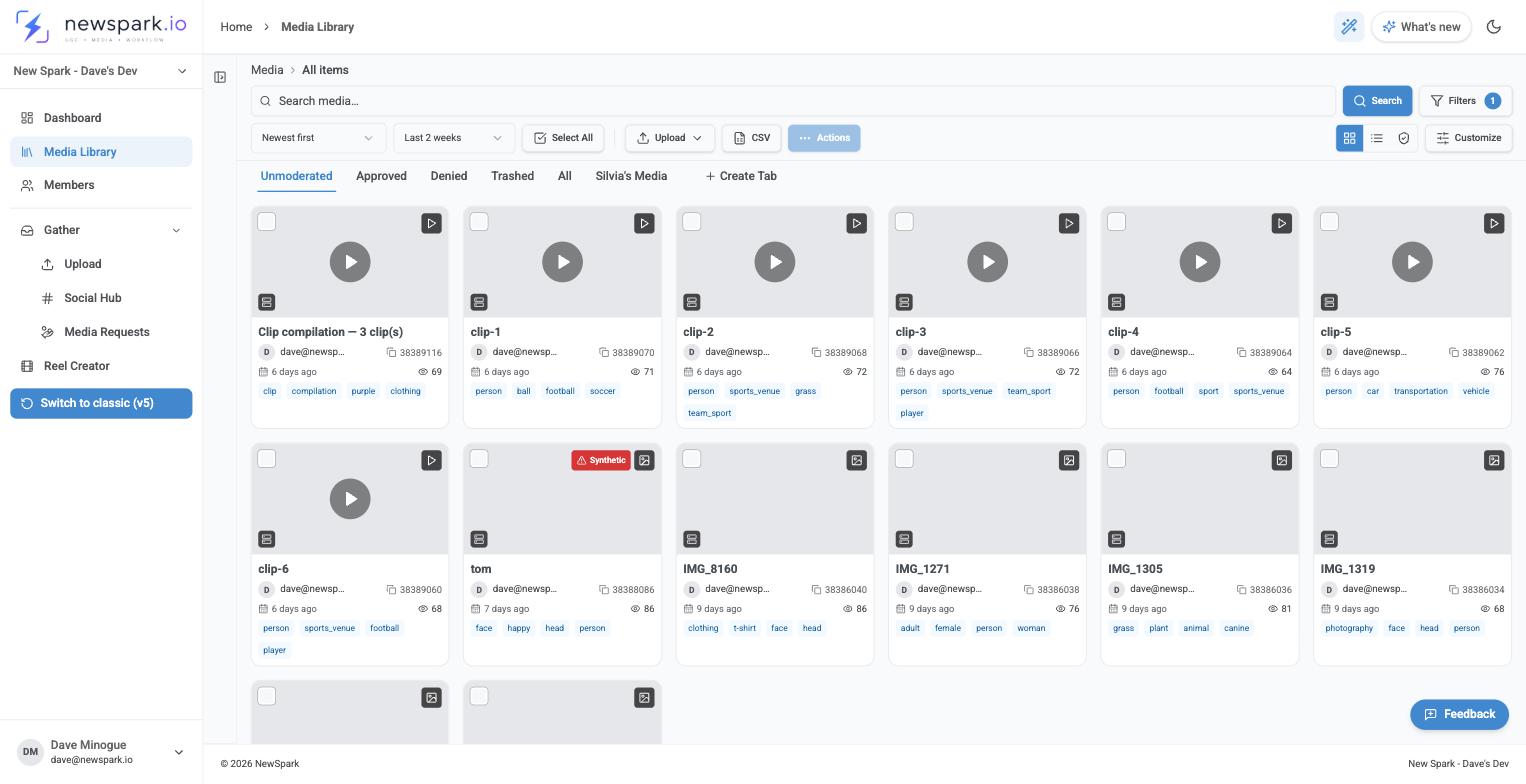Open moderation shield view icon
The image size is (1526, 784).
(x=1404, y=138)
